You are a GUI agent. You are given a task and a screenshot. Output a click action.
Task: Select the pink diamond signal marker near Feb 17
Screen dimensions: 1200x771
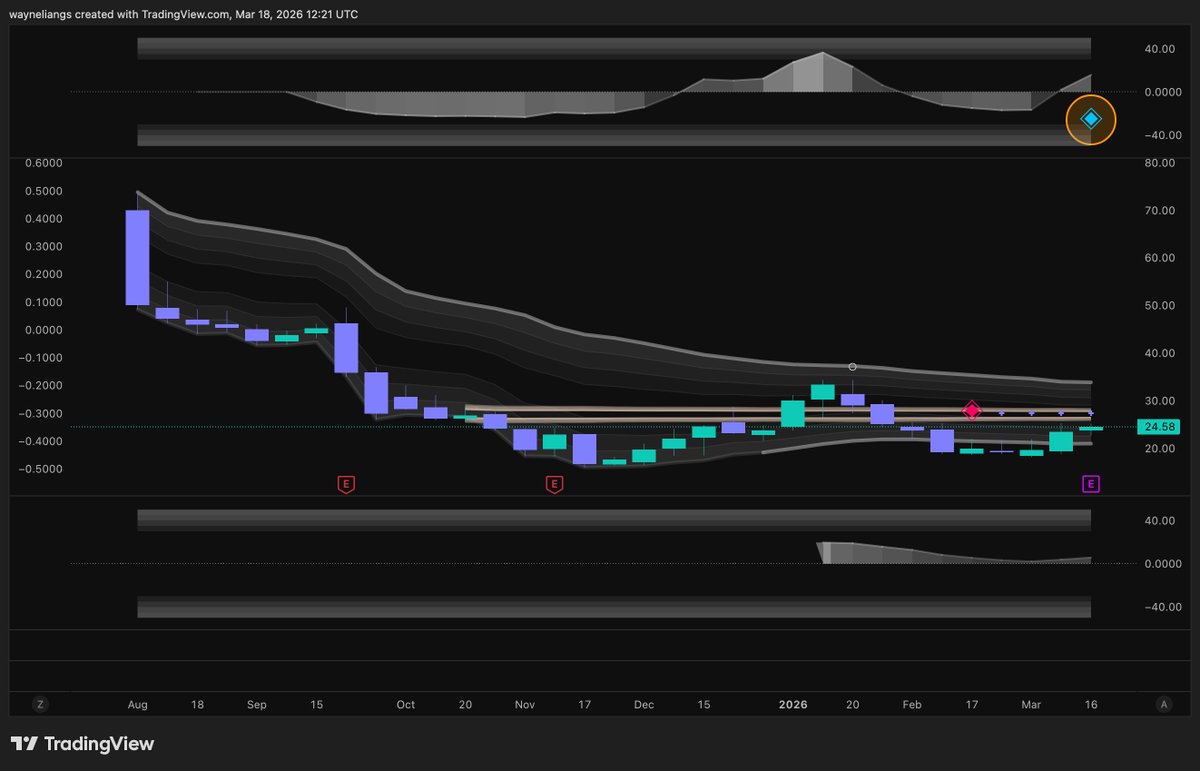tap(971, 410)
